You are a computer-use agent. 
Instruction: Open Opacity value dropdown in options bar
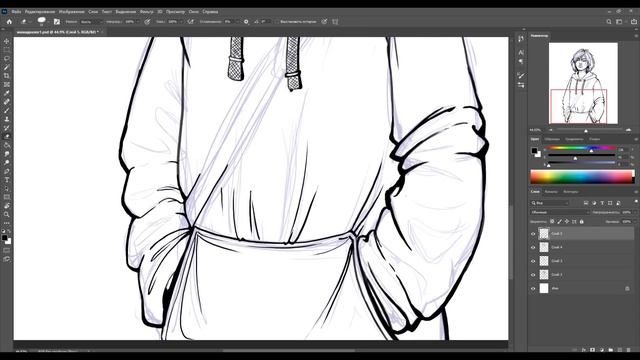coord(138,22)
